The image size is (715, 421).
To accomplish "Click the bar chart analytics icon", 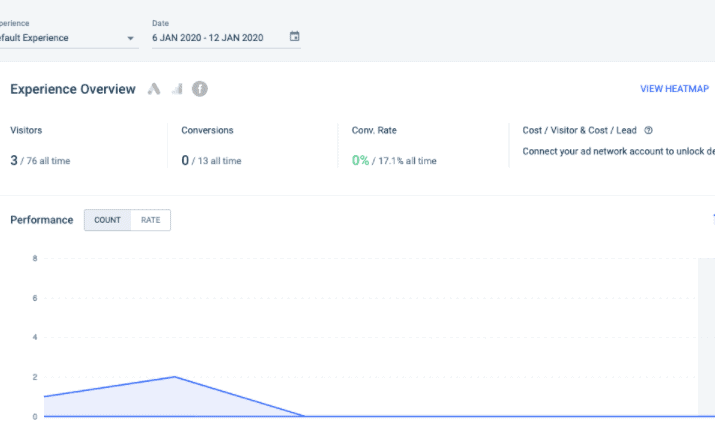I will click(x=177, y=89).
